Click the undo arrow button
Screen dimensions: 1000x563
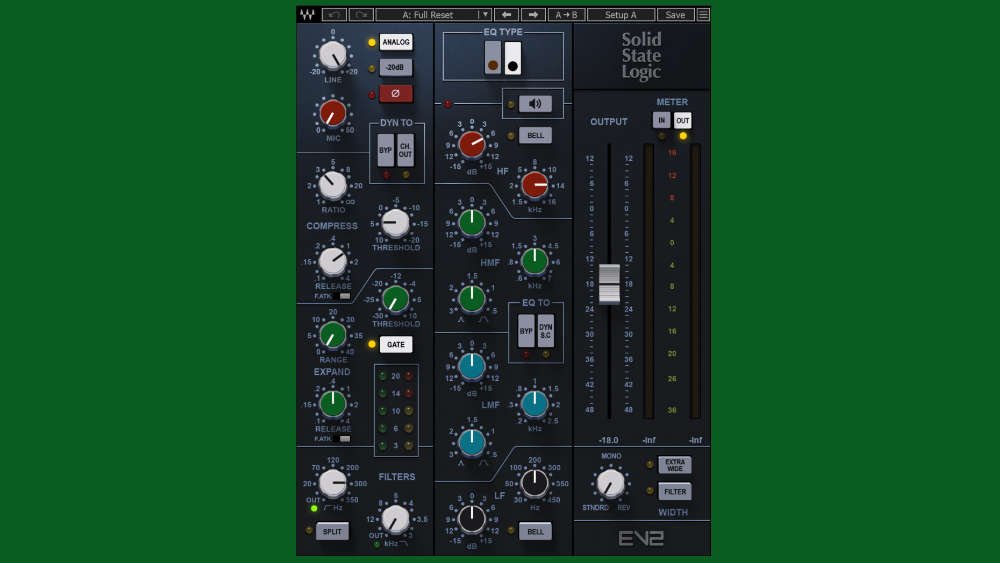click(x=334, y=15)
